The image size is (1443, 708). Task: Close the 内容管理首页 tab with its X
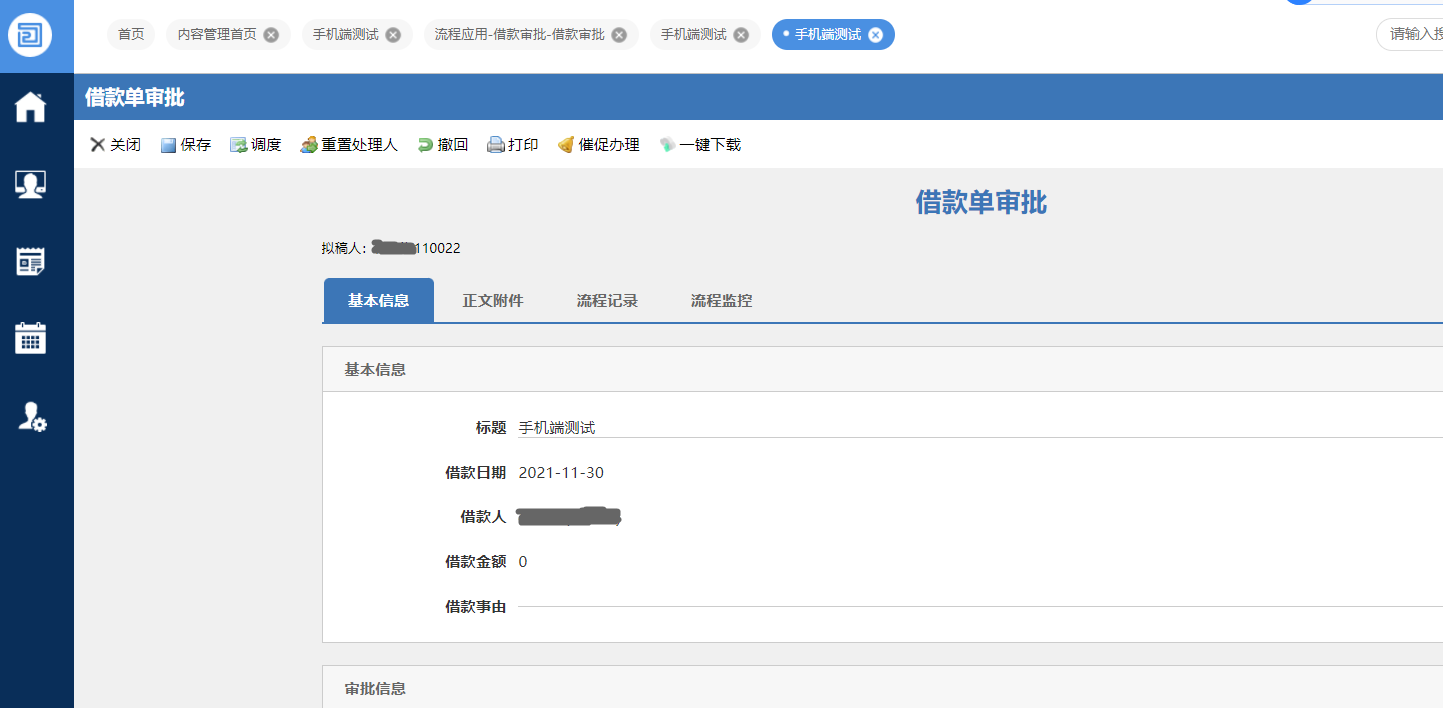point(271,35)
